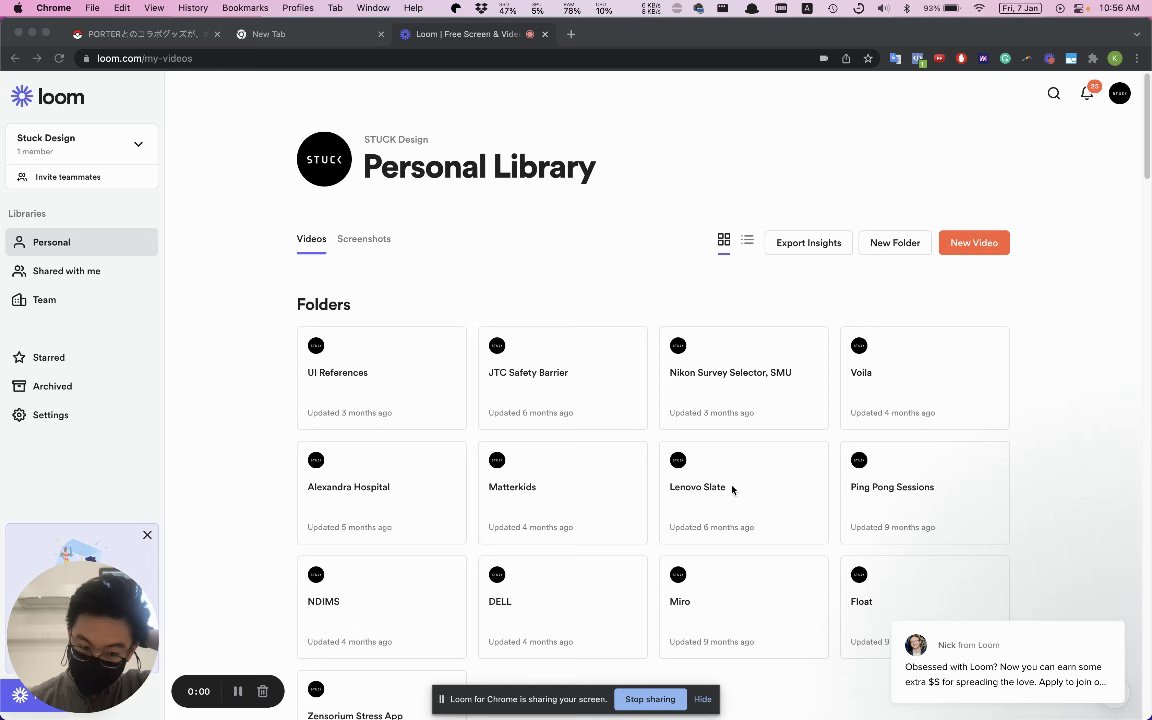The height and width of the screenshot is (720, 1152).
Task: Open the DELL folder
Action: (x=563, y=607)
